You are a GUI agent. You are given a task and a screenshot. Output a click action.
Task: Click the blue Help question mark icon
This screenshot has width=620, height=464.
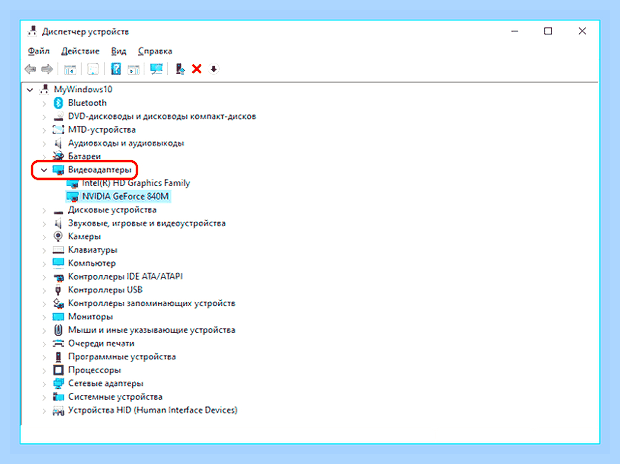pyautogui.click(x=115, y=69)
